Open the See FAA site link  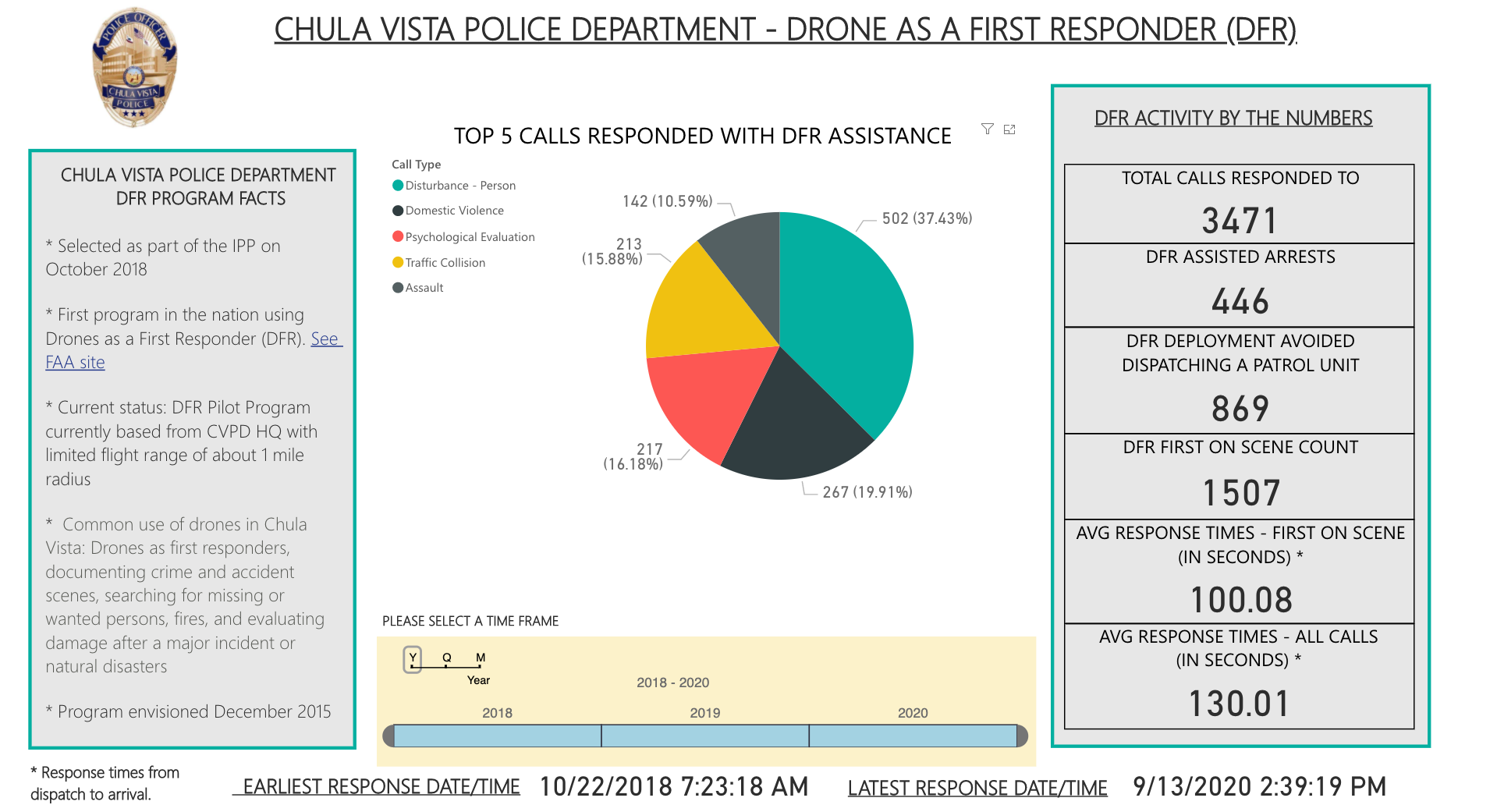coord(75,362)
